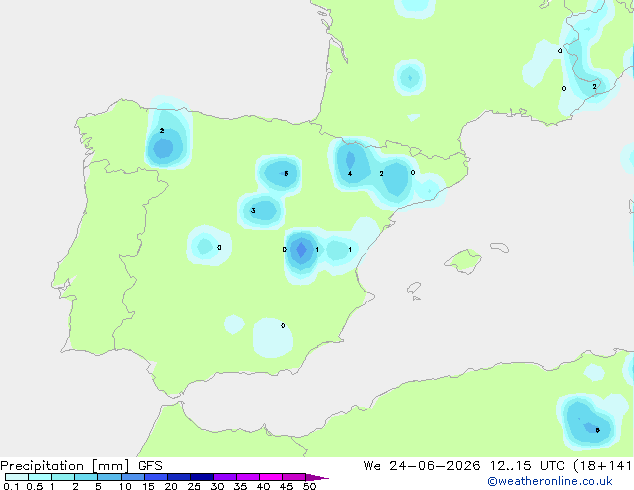Select the 35 to 40 mm legend swatch
The width and height of the screenshot is (634, 490).
tap(247, 477)
